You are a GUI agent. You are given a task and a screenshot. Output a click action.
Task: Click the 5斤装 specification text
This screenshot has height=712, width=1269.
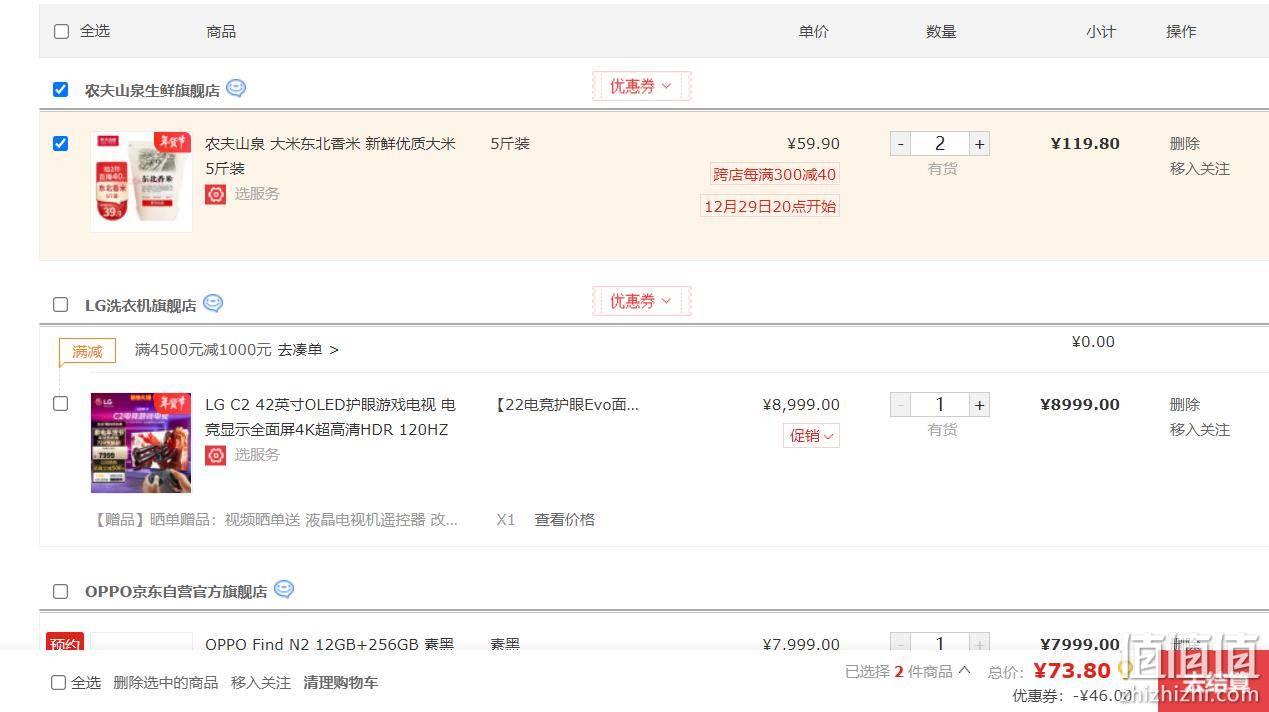click(x=510, y=143)
